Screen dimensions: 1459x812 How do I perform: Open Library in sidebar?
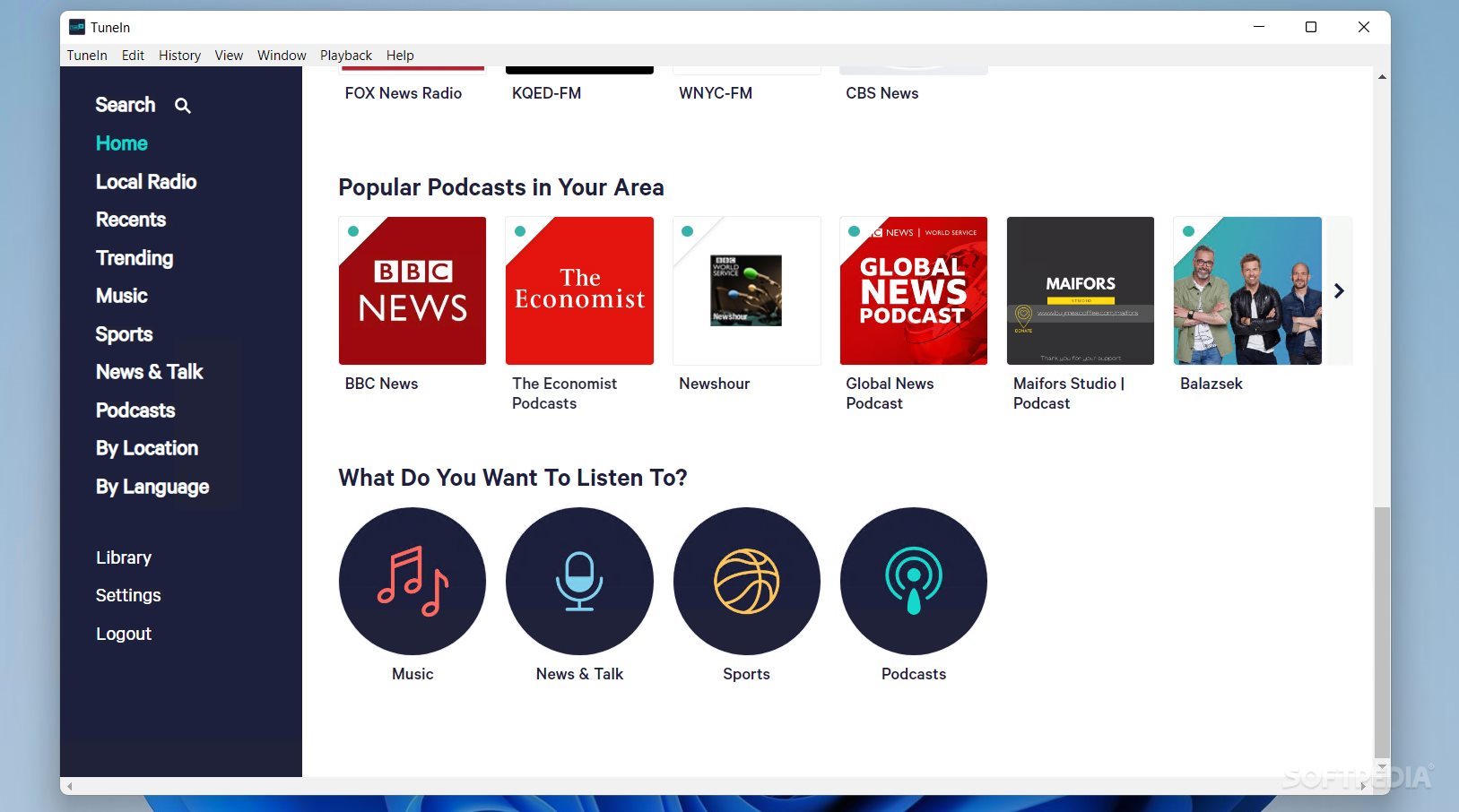(x=124, y=557)
